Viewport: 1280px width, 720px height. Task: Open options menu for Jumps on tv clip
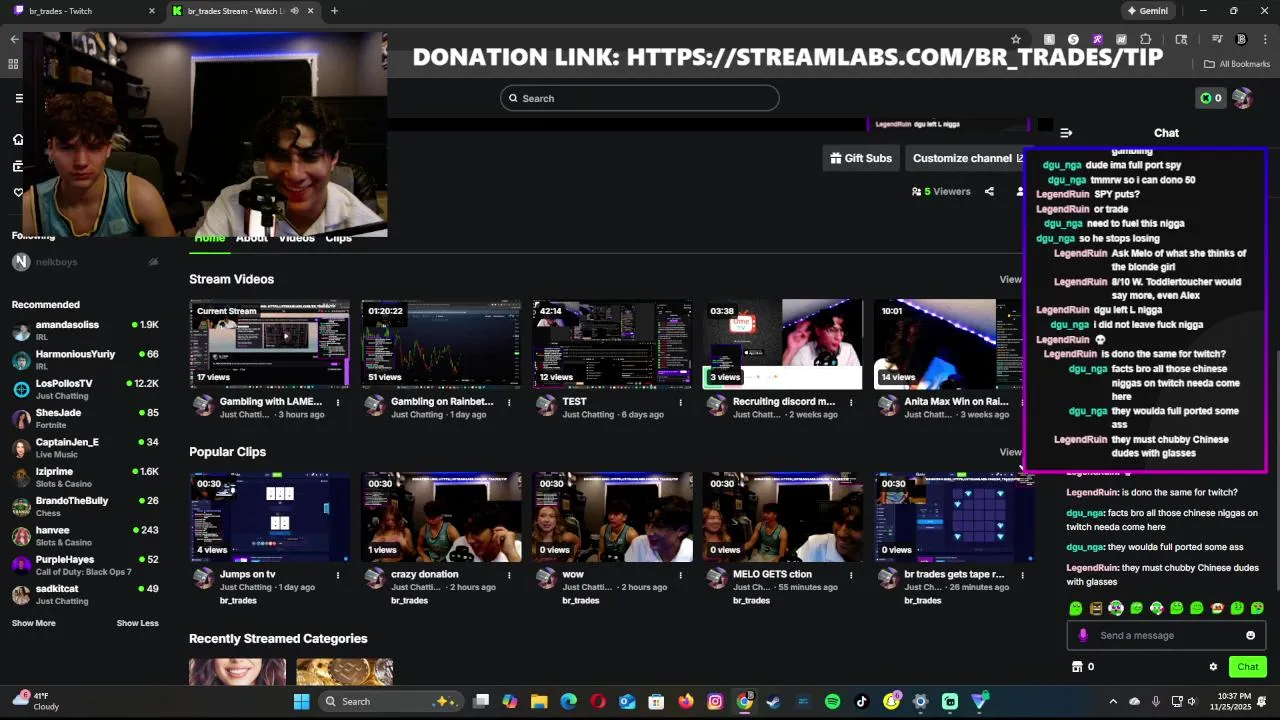pyautogui.click(x=338, y=576)
